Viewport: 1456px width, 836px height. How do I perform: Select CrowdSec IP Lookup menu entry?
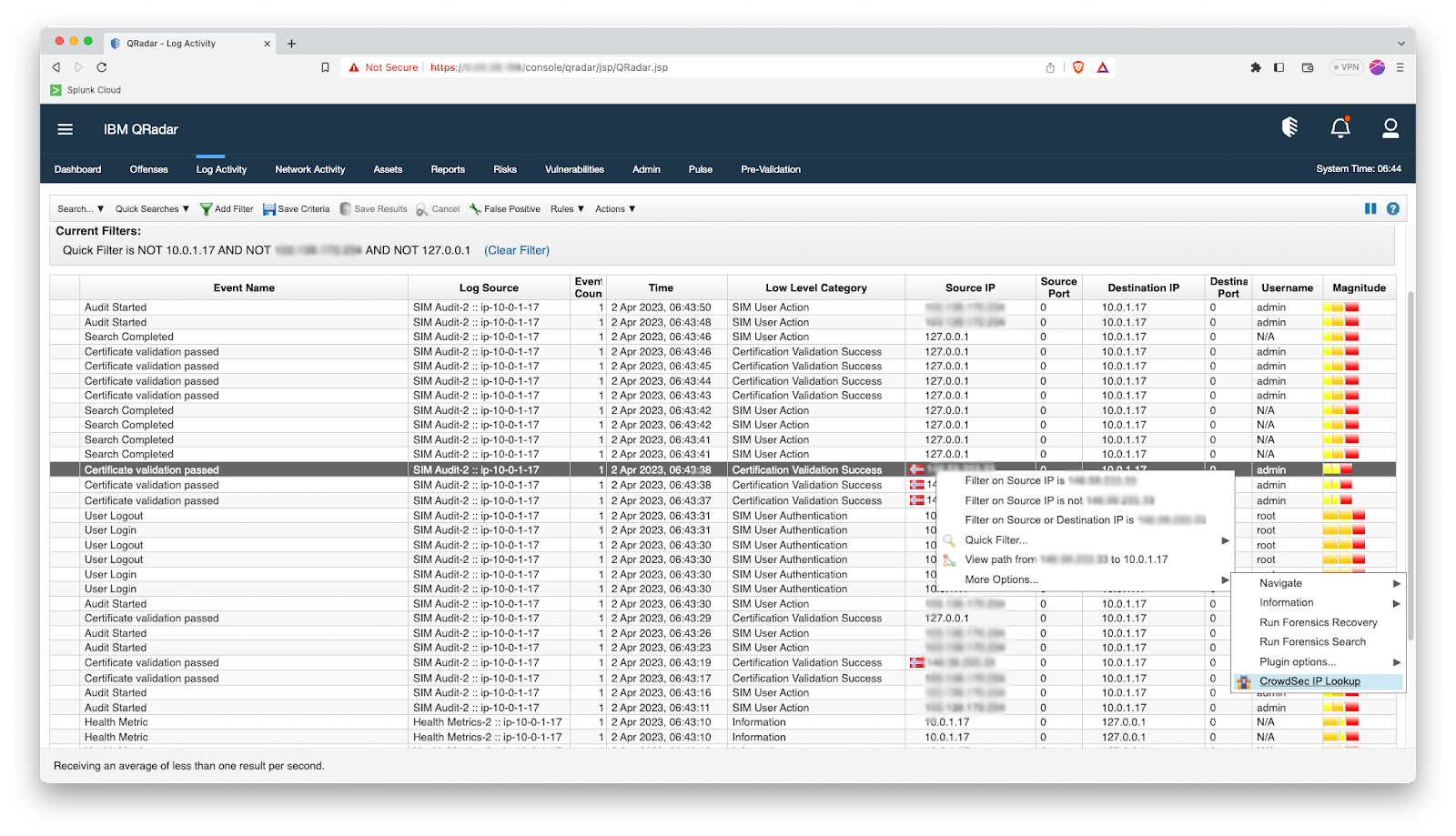[1309, 681]
